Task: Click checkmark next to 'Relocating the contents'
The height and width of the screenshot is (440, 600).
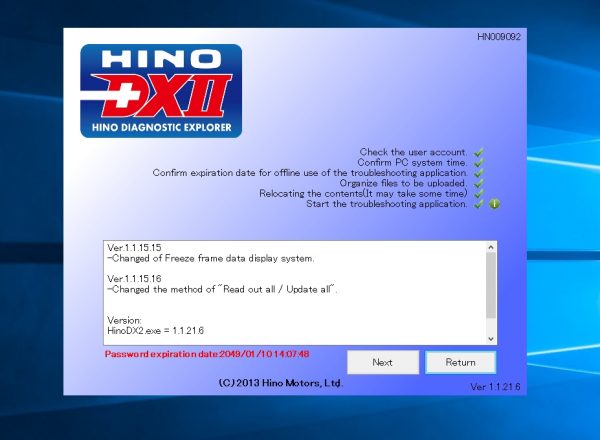Action: click(x=478, y=194)
